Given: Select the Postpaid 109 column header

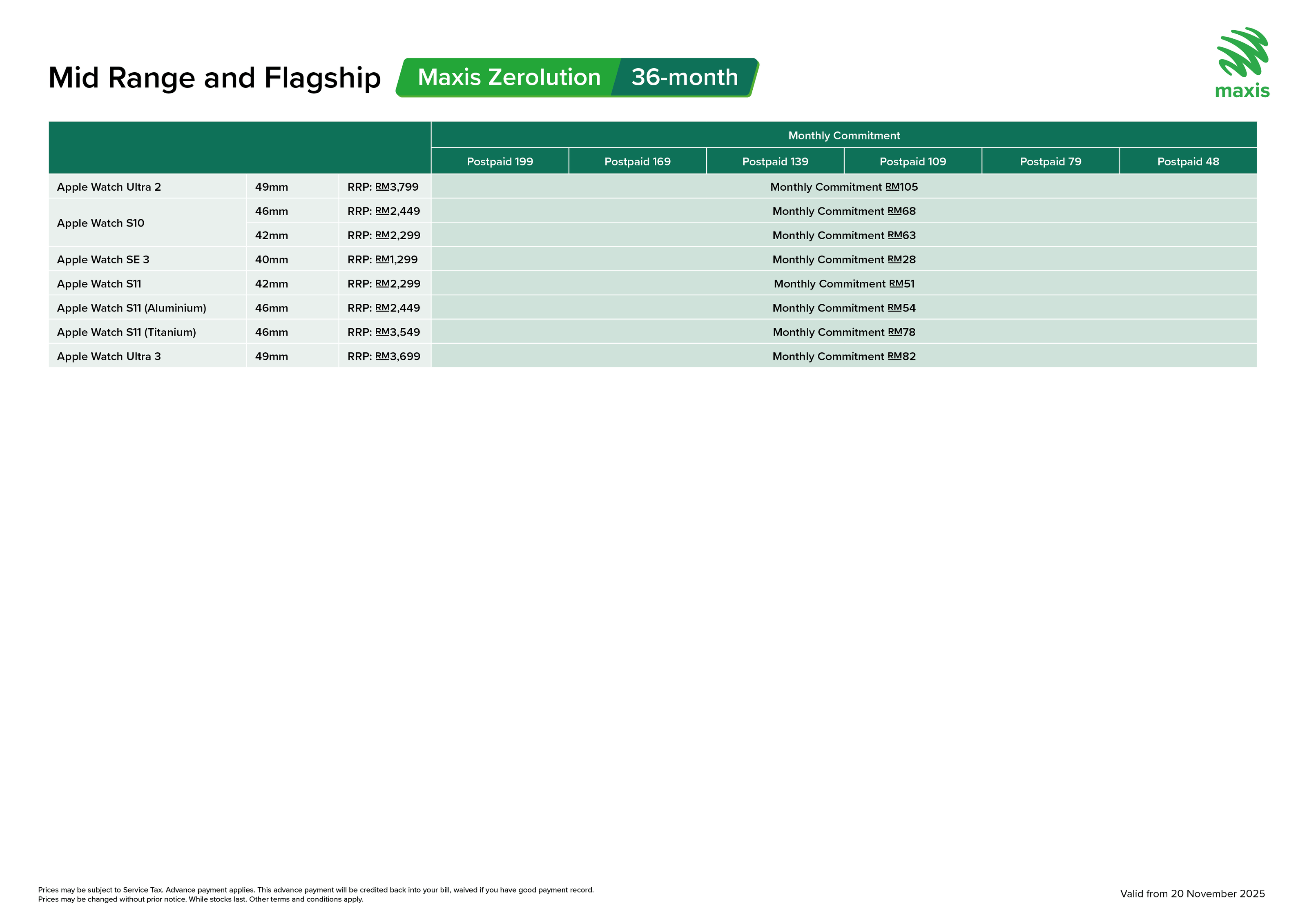Looking at the screenshot, I should point(912,162).
